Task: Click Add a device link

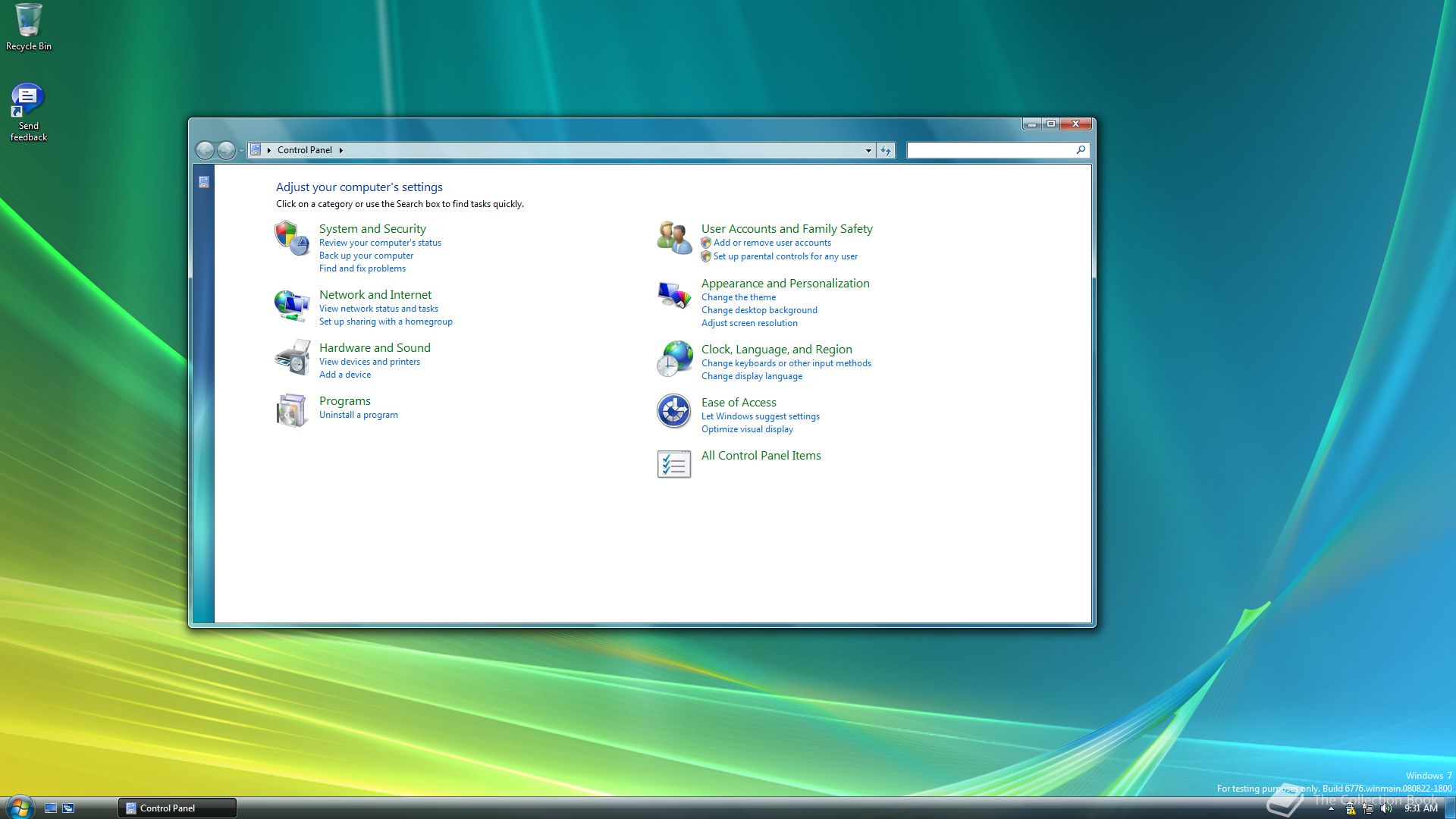Action: 345,375
